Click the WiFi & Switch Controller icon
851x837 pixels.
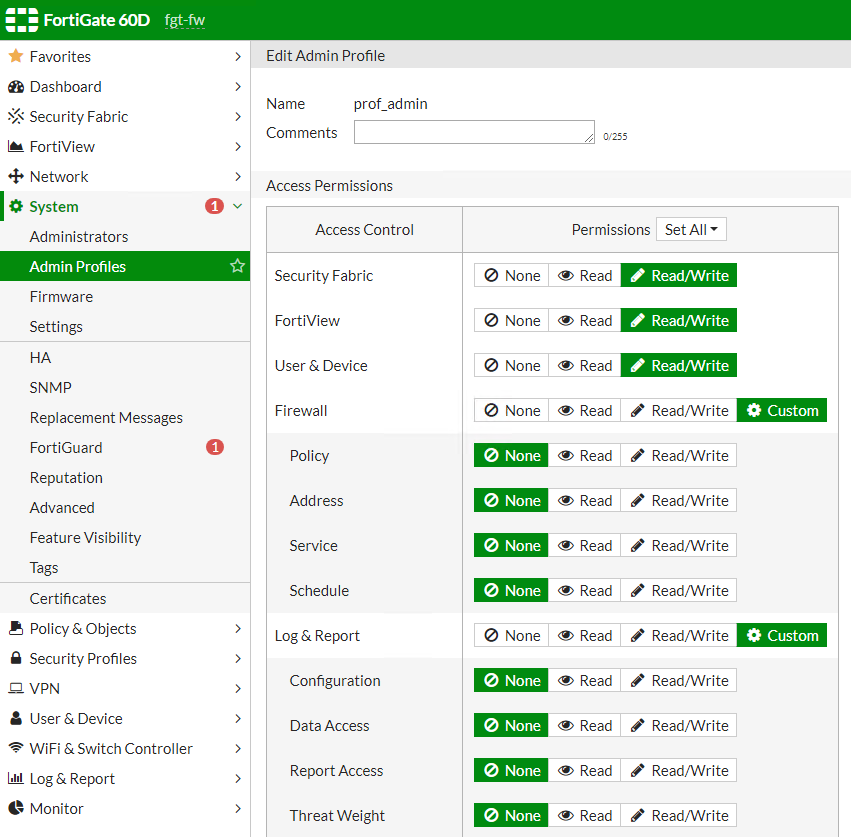pyautogui.click(x=15, y=749)
